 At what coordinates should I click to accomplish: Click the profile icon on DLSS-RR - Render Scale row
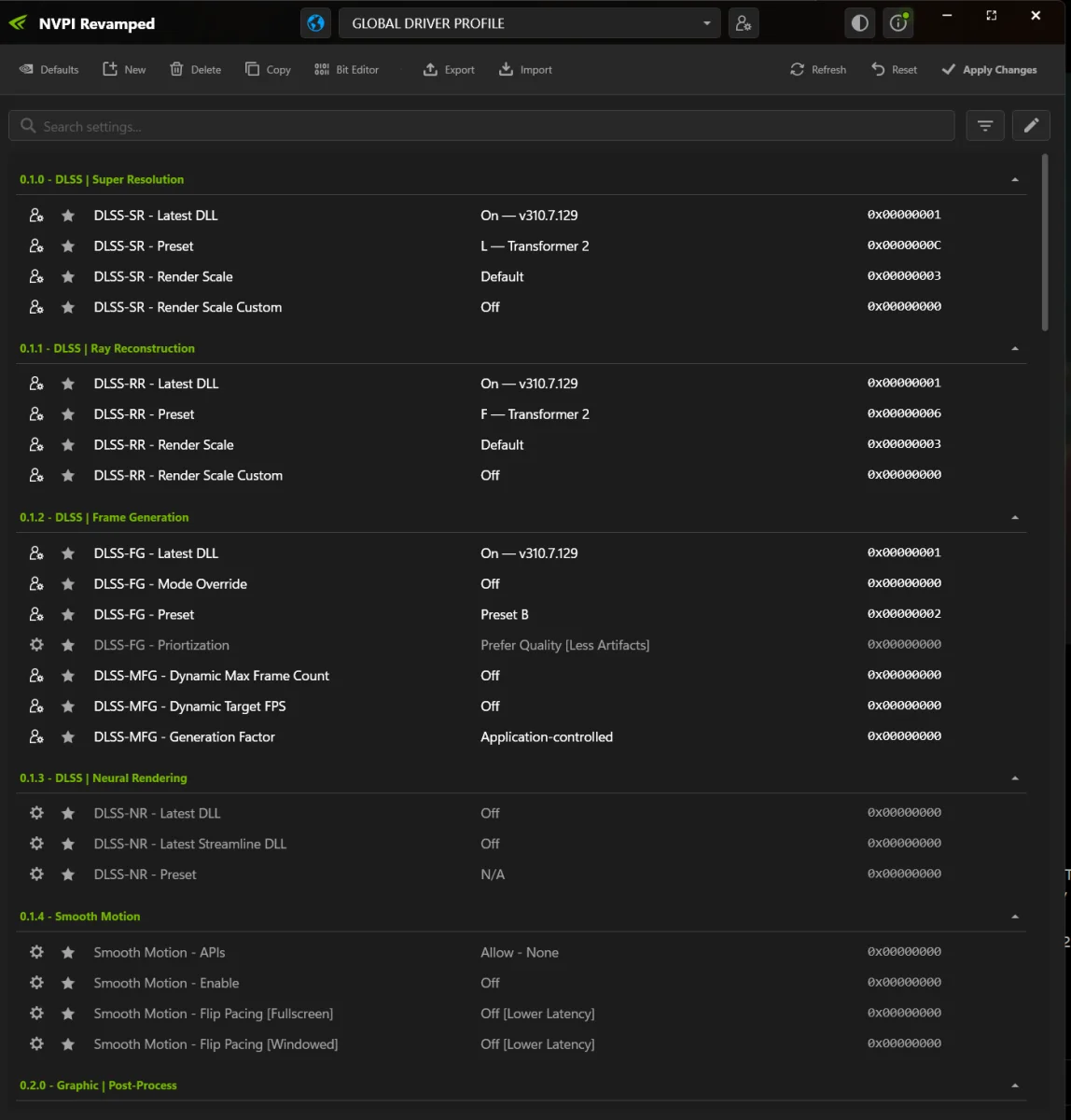36,445
